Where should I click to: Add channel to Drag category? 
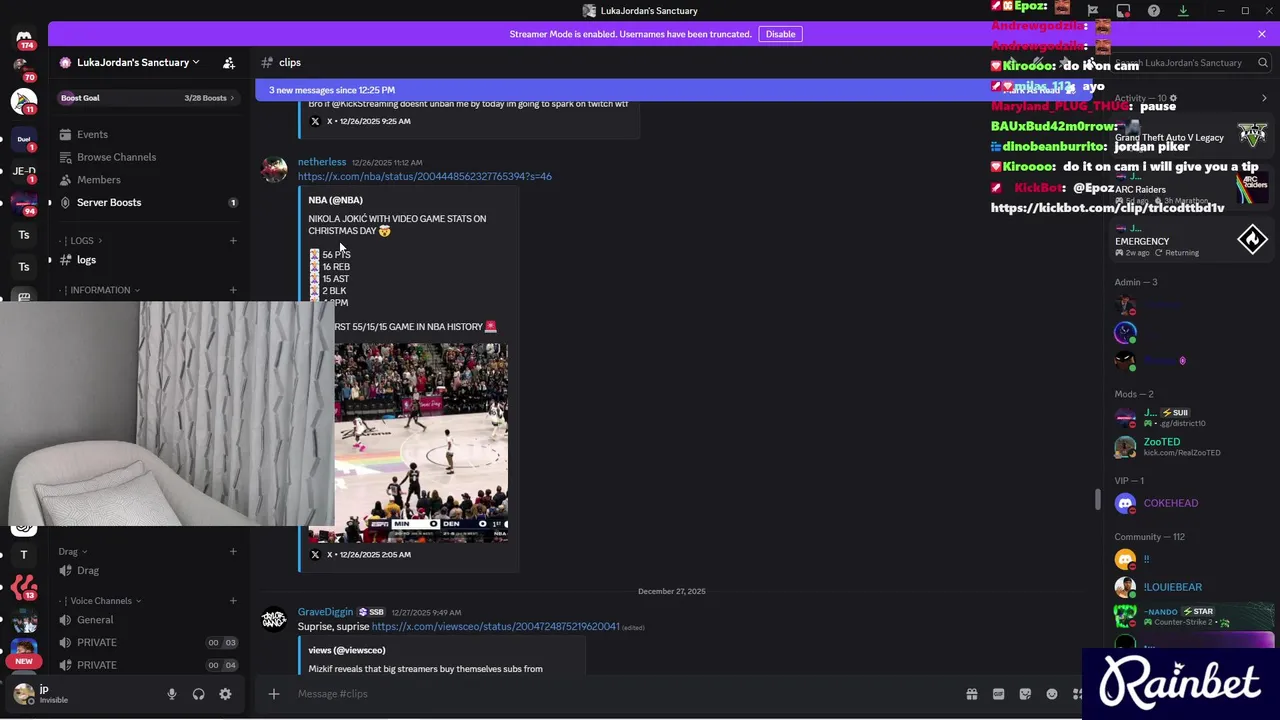tap(233, 552)
